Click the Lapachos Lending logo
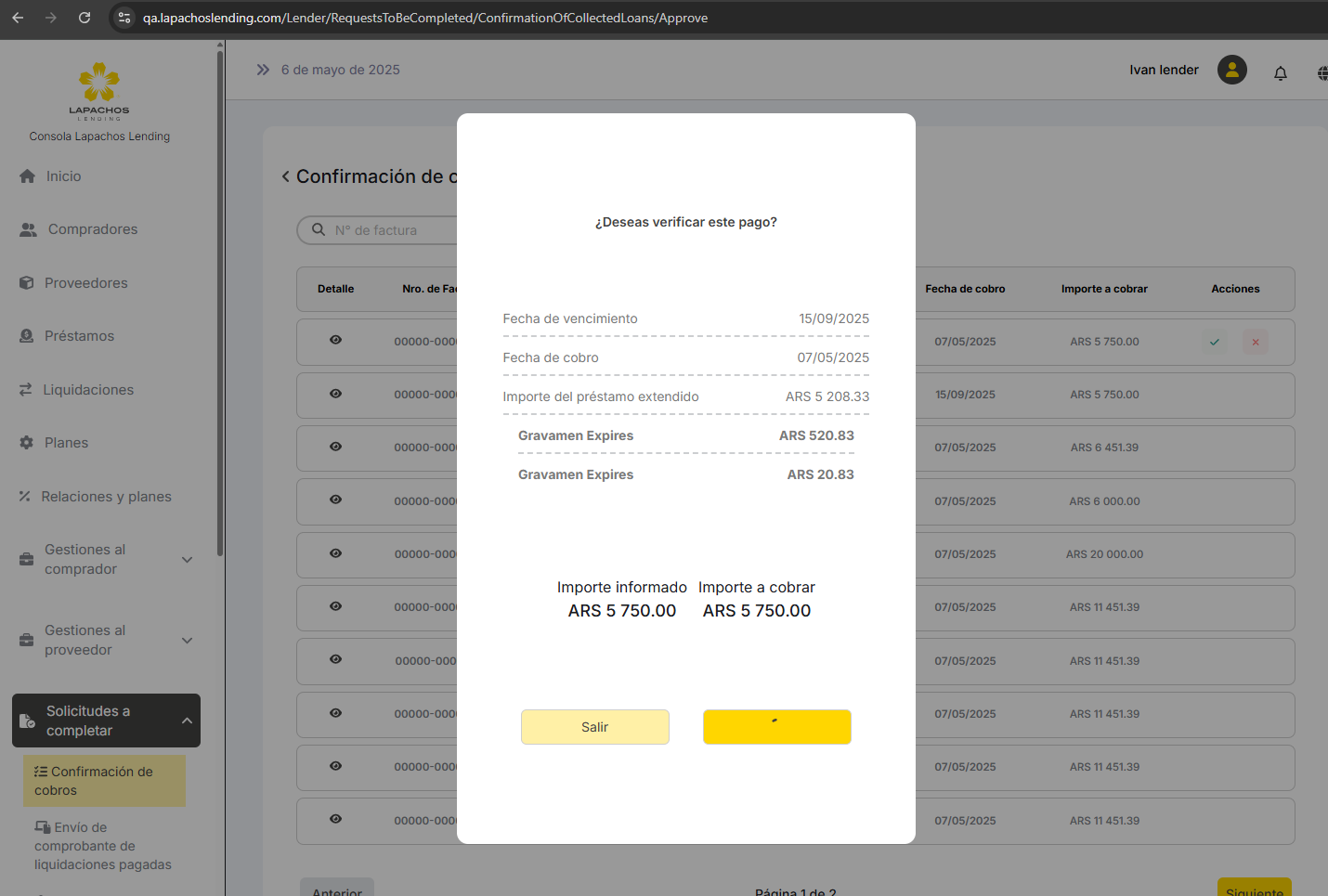The height and width of the screenshot is (896, 1328). 99,90
